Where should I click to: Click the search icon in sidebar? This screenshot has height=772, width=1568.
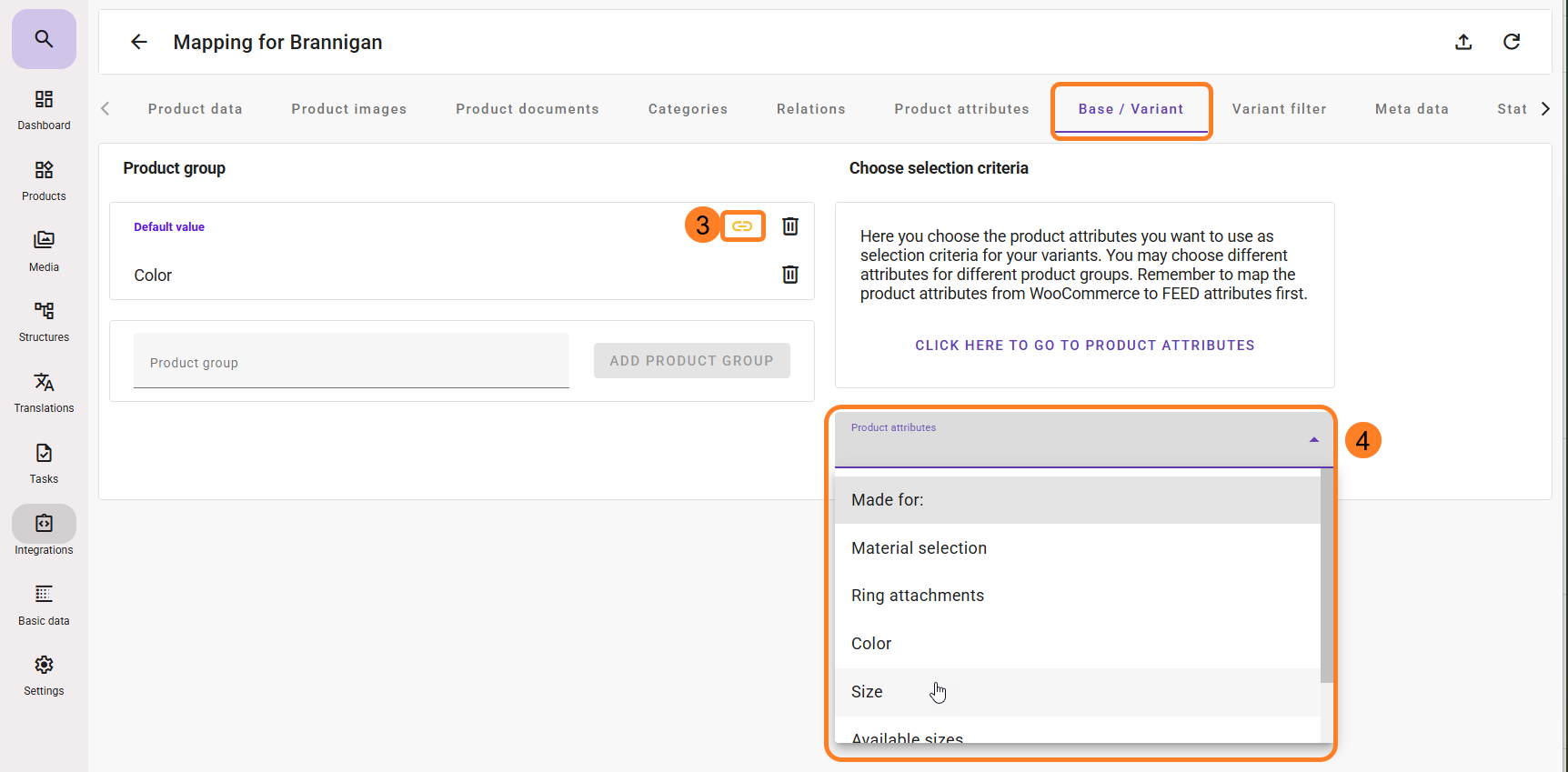click(x=44, y=39)
